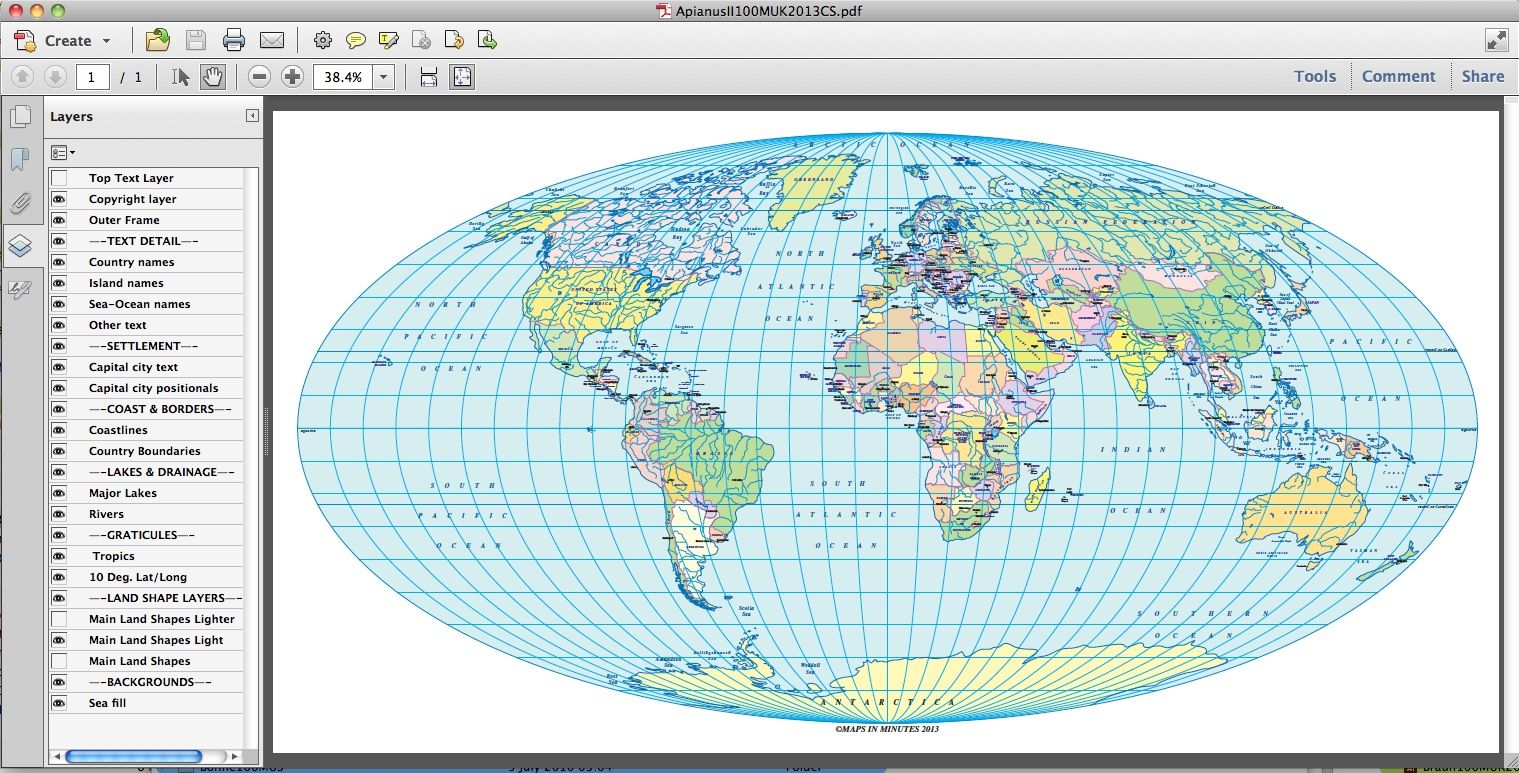Click the Save disk icon
Screen dimensions: 1519x773
(x=196, y=40)
